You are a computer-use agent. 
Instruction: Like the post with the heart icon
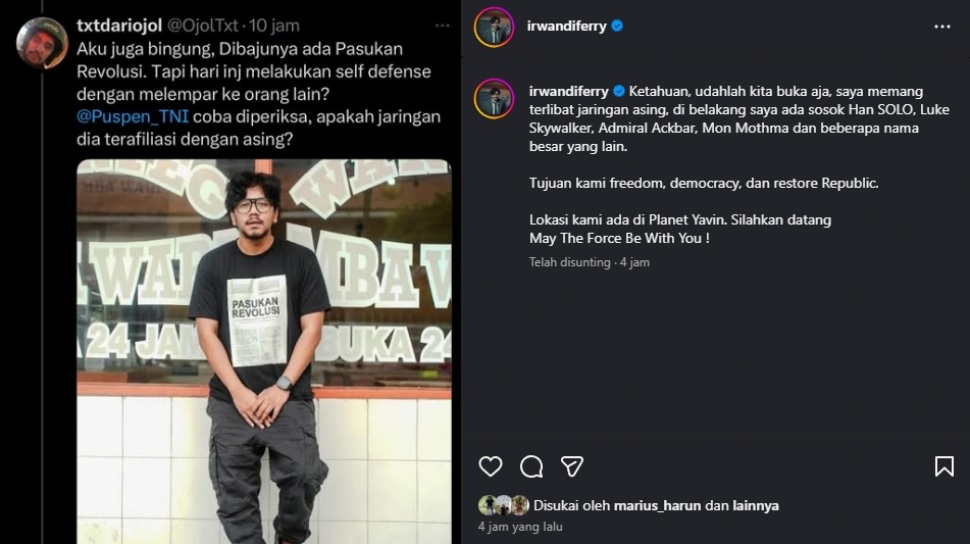(491, 466)
